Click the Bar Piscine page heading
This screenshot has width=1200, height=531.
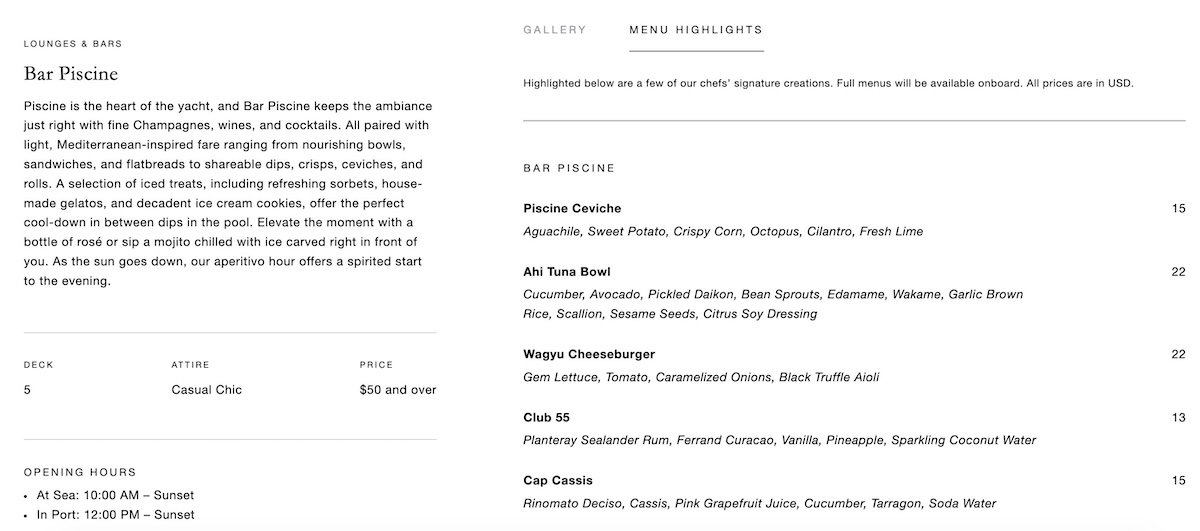[x=71, y=74]
